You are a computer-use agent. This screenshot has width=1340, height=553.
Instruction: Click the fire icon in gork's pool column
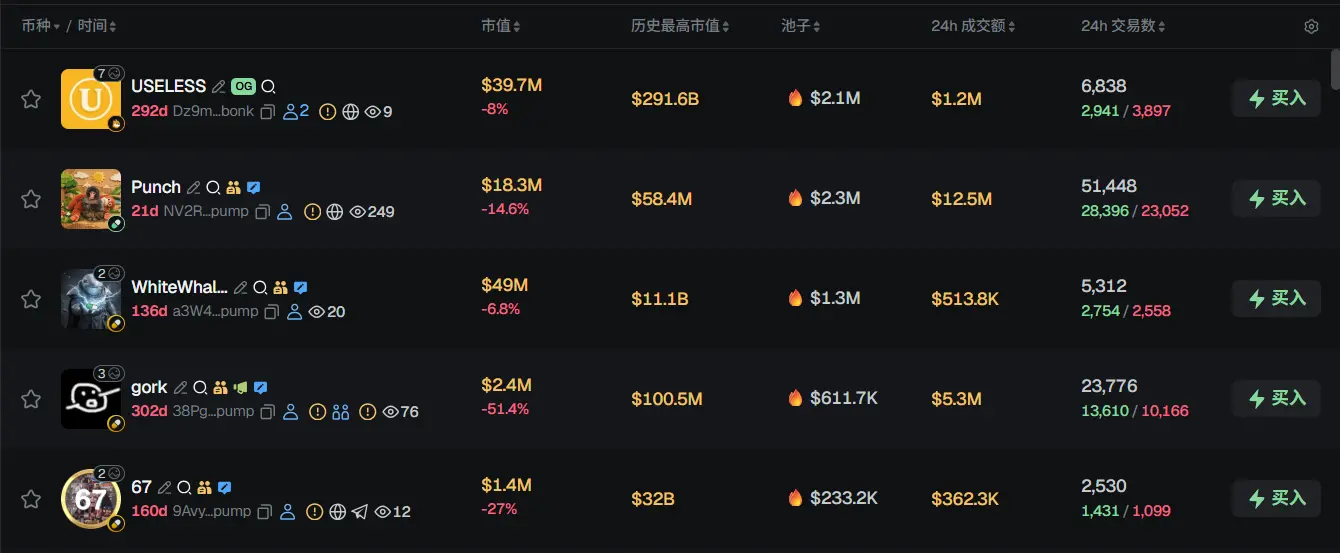pyautogui.click(x=795, y=398)
